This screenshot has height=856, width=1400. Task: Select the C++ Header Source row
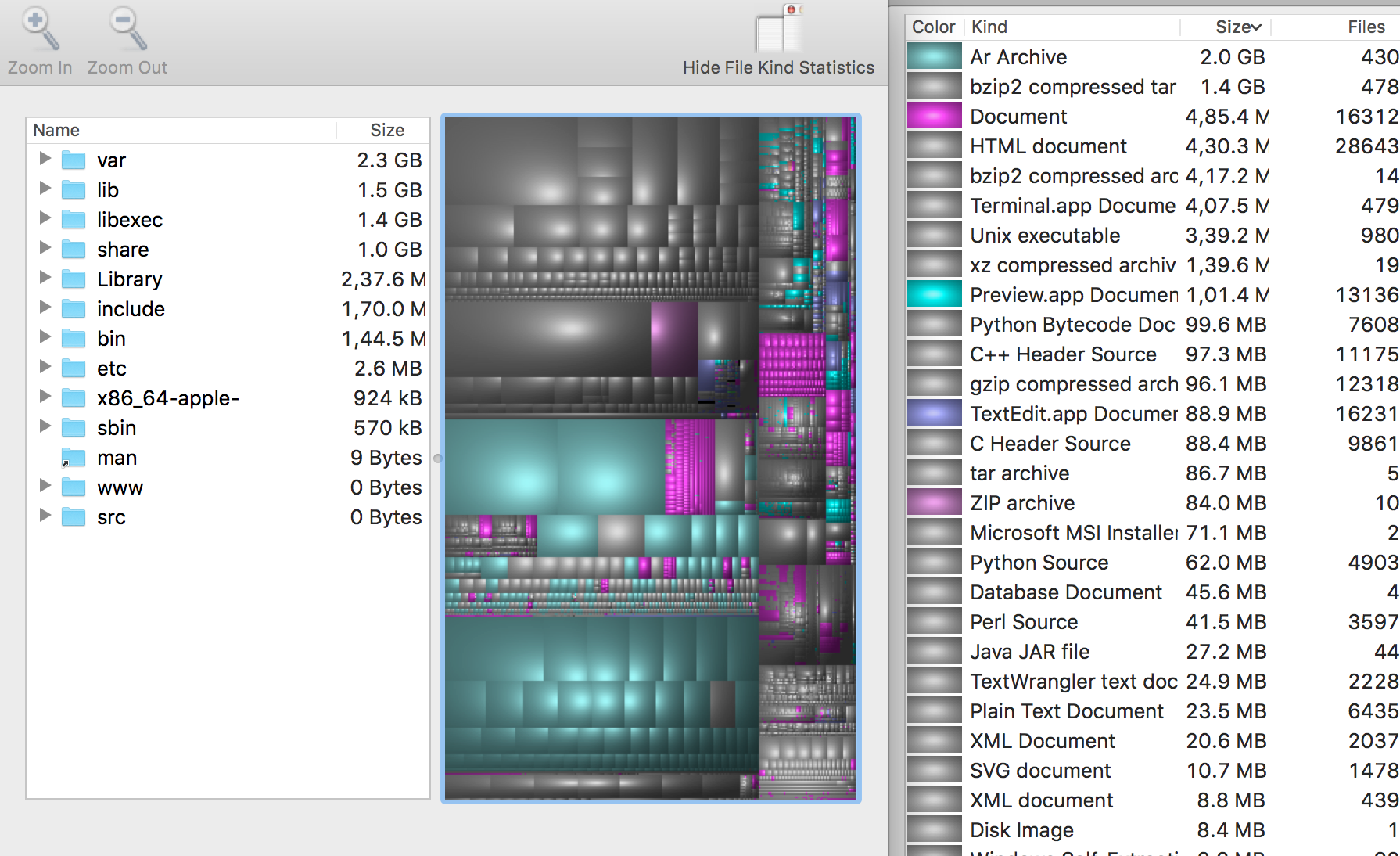point(1153,354)
